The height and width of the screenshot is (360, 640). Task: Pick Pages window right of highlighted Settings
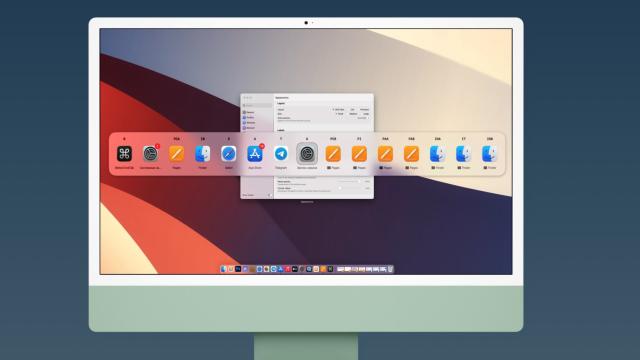333,154
